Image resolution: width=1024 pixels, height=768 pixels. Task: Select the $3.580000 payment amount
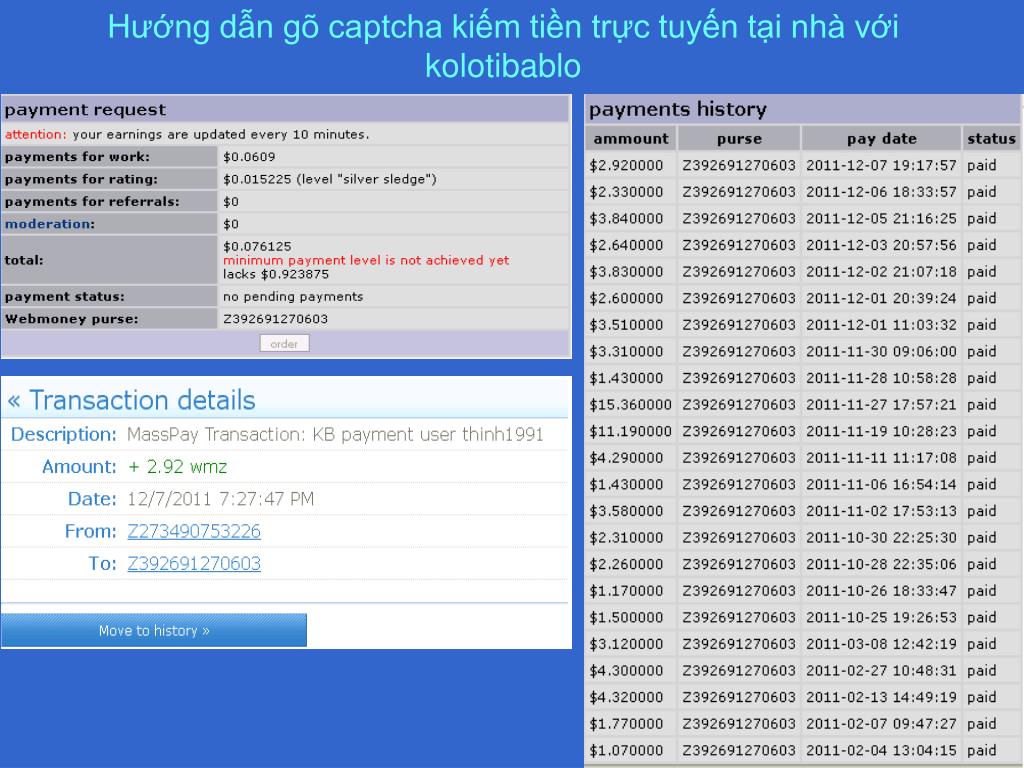click(x=626, y=511)
